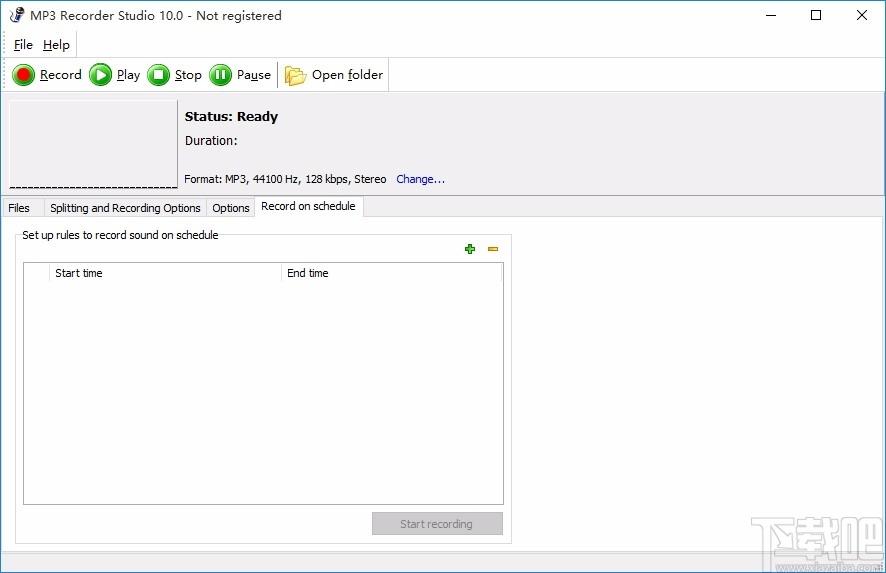Open the recordings folder
The width and height of the screenshot is (886, 573).
(x=334, y=75)
